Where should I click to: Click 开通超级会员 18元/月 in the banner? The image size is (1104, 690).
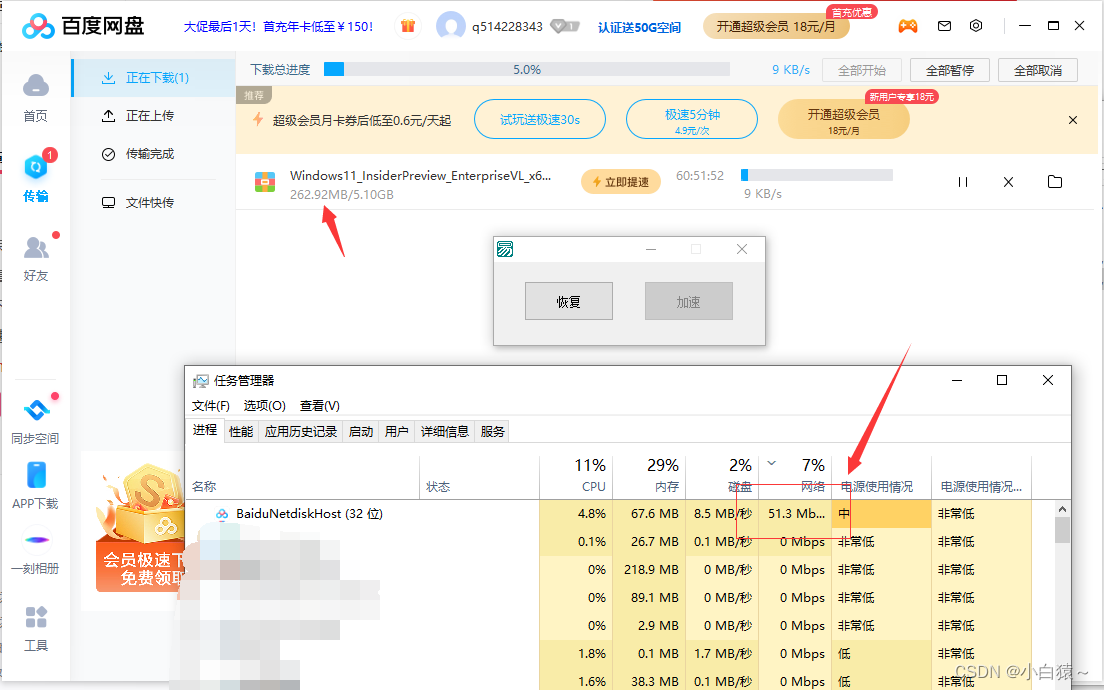pyautogui.click(x=843, y=120)
